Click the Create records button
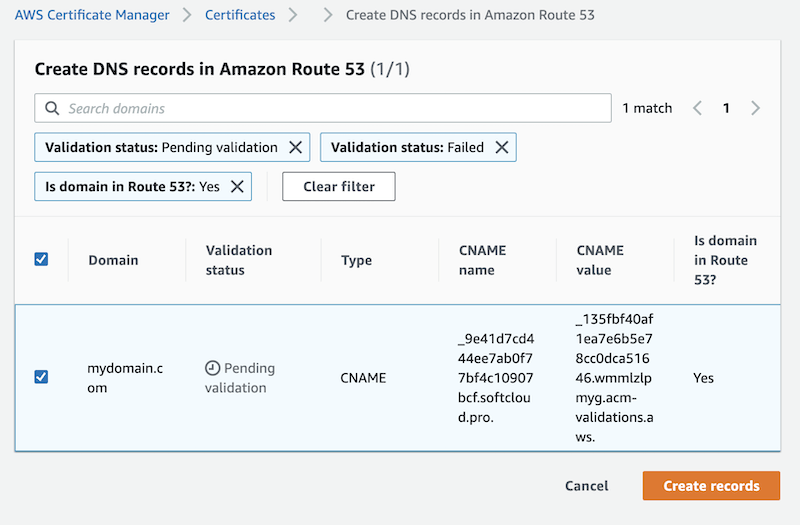This screenshot has height=525, width=800. tap(711, 486)
